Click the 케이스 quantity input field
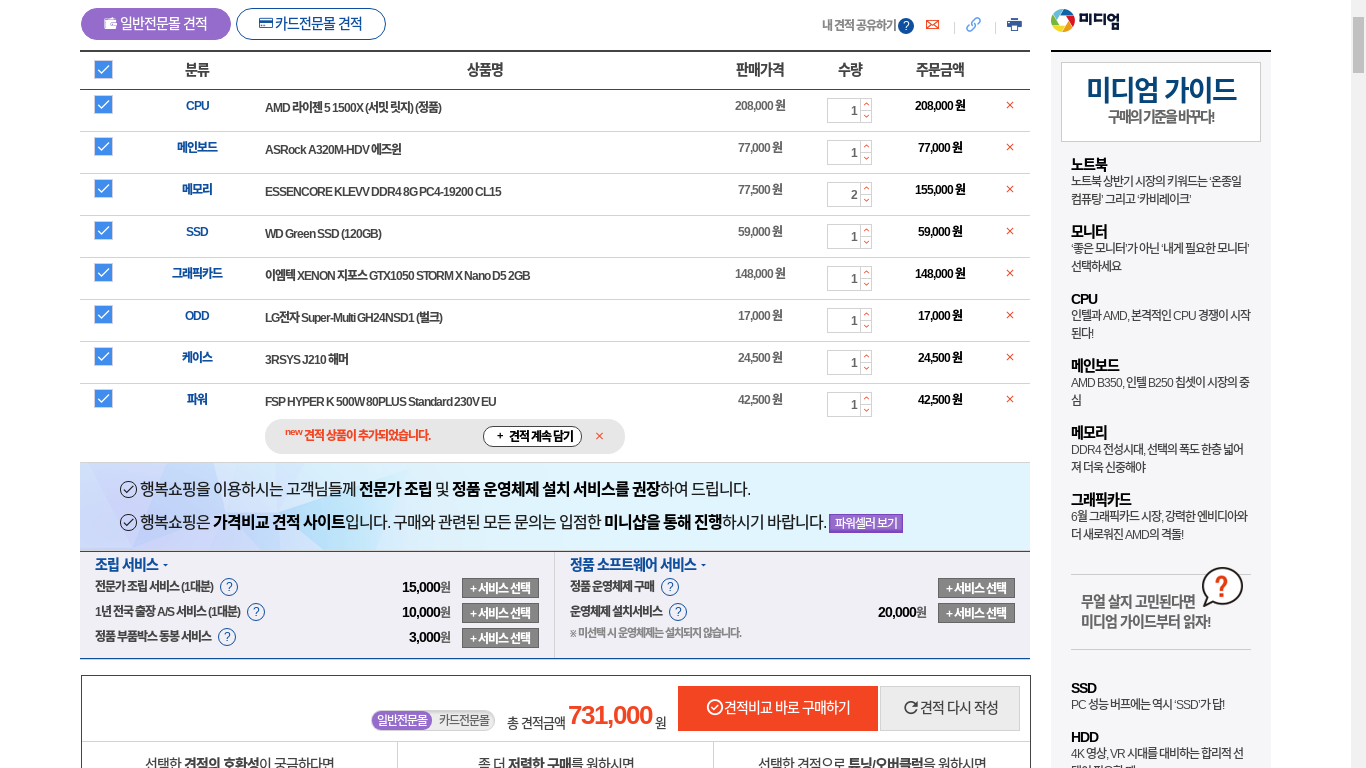 (844, 362)
